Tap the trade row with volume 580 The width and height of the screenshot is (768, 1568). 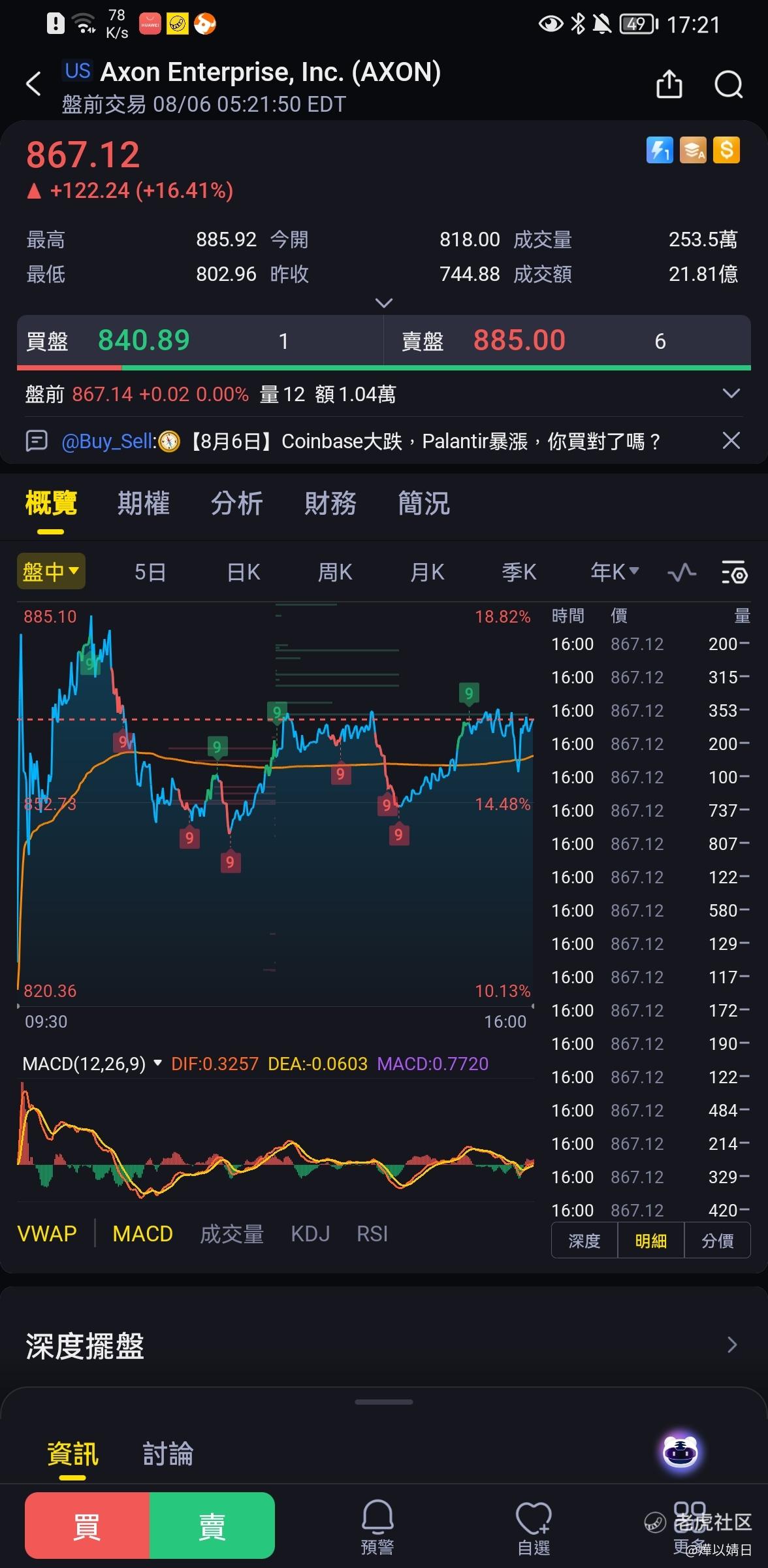coord(651,910)
